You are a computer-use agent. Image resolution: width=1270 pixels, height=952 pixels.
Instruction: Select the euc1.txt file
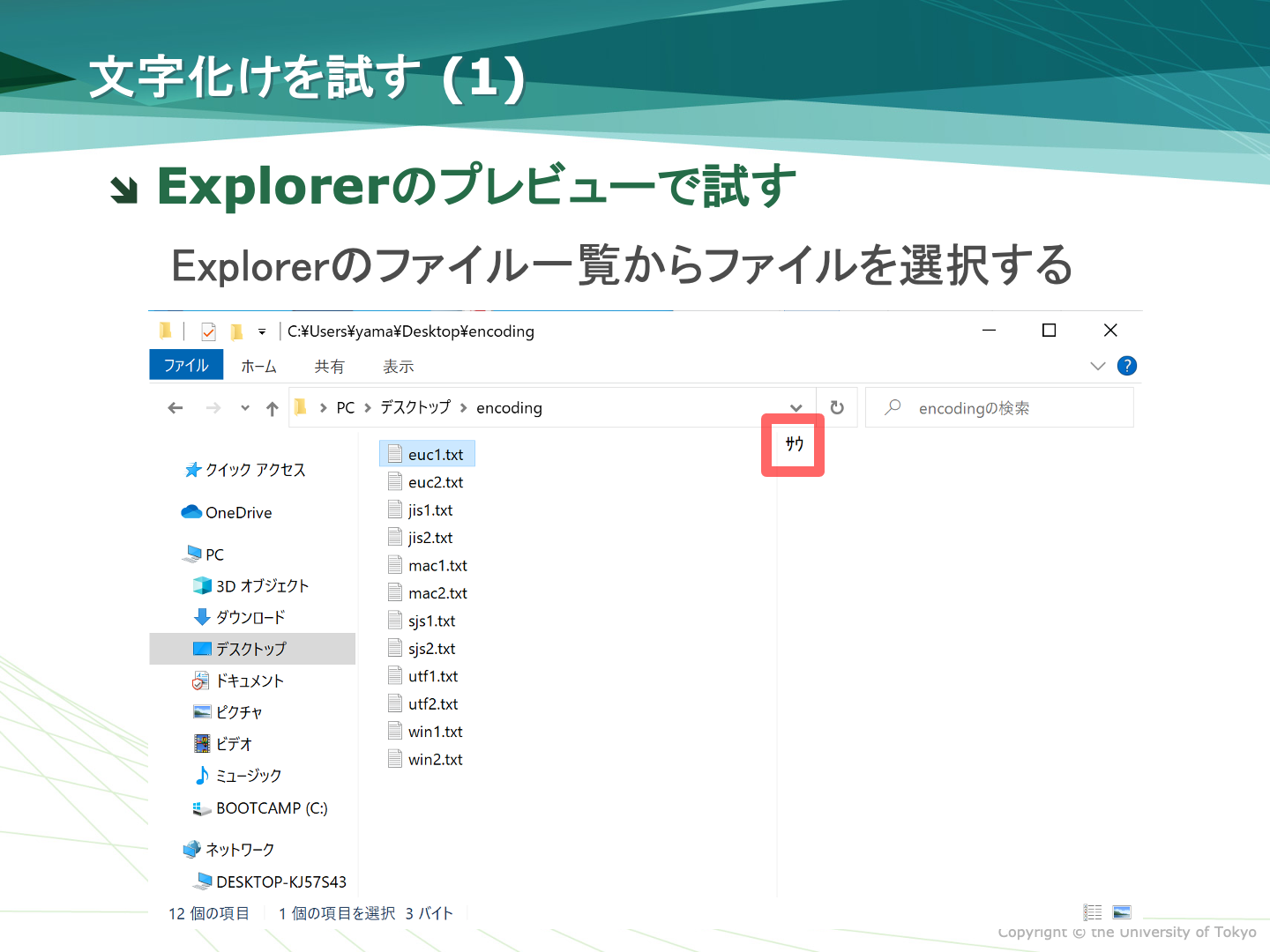click(427, 454)
